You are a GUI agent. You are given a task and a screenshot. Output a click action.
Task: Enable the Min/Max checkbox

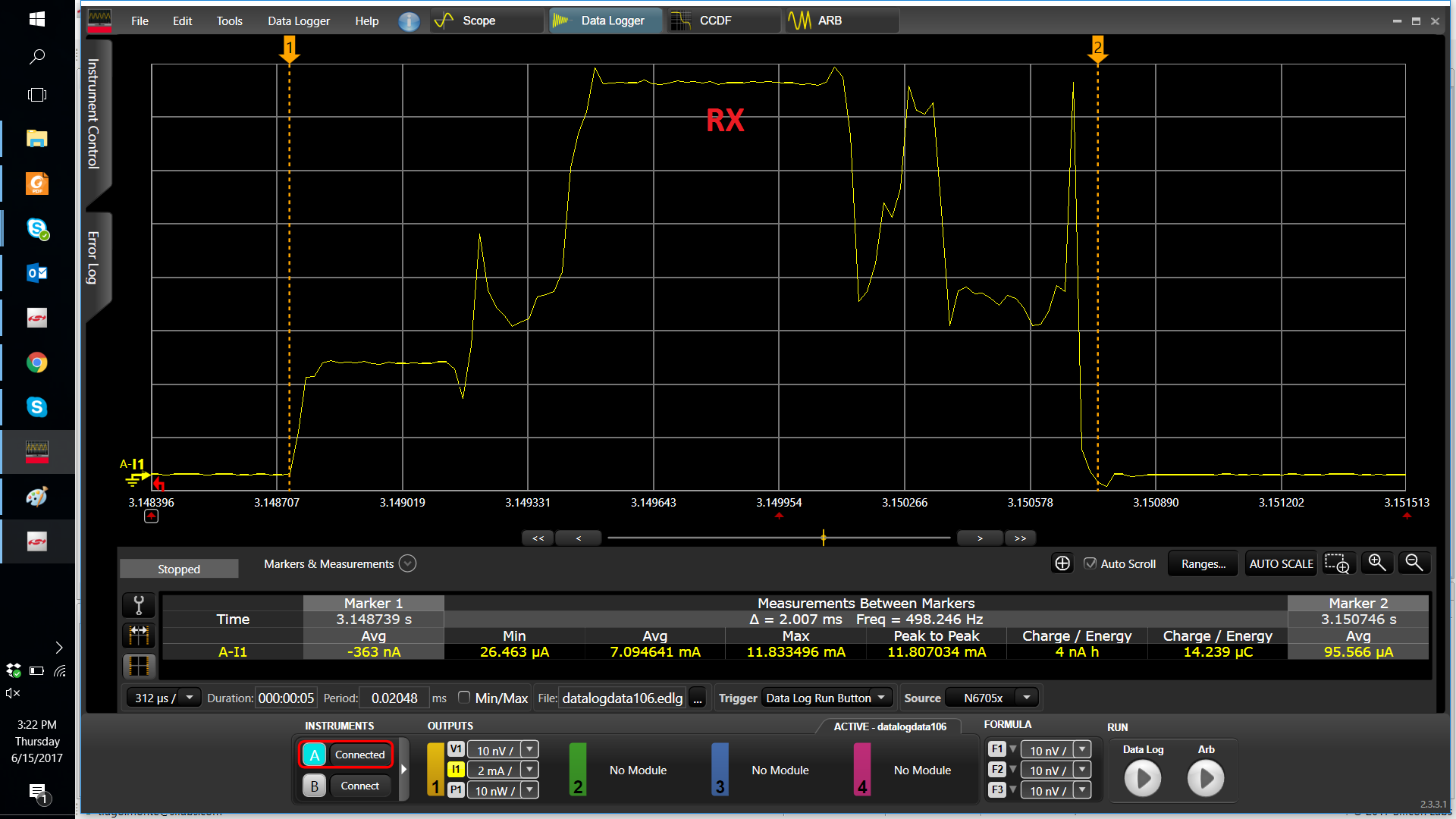pyautogui.click(x=464, y=698)
